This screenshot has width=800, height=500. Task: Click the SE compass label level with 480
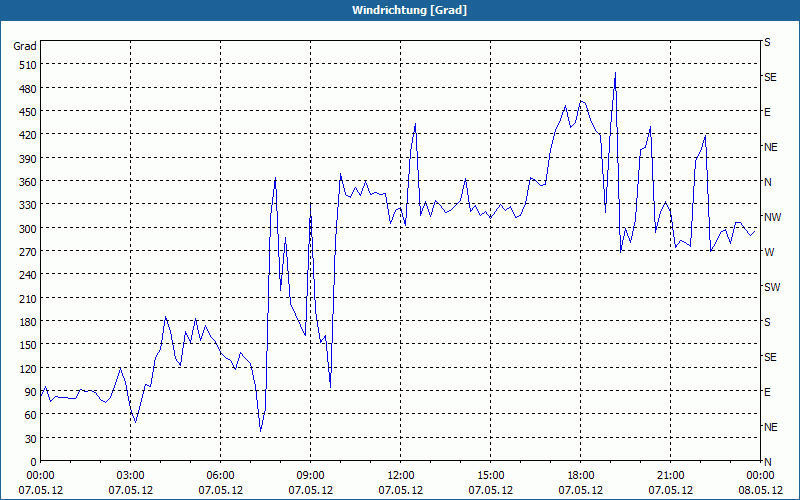coord(770,77)
